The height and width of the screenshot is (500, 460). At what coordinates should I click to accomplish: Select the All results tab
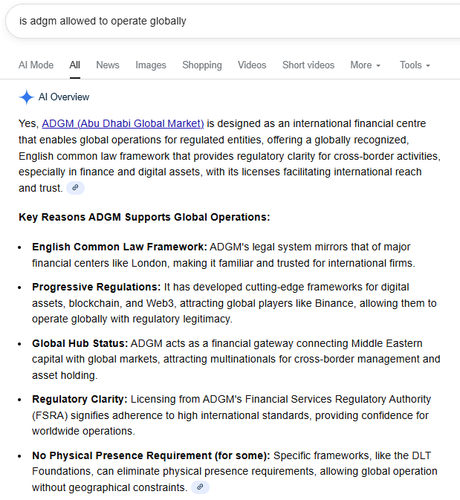tap(75, 65)
